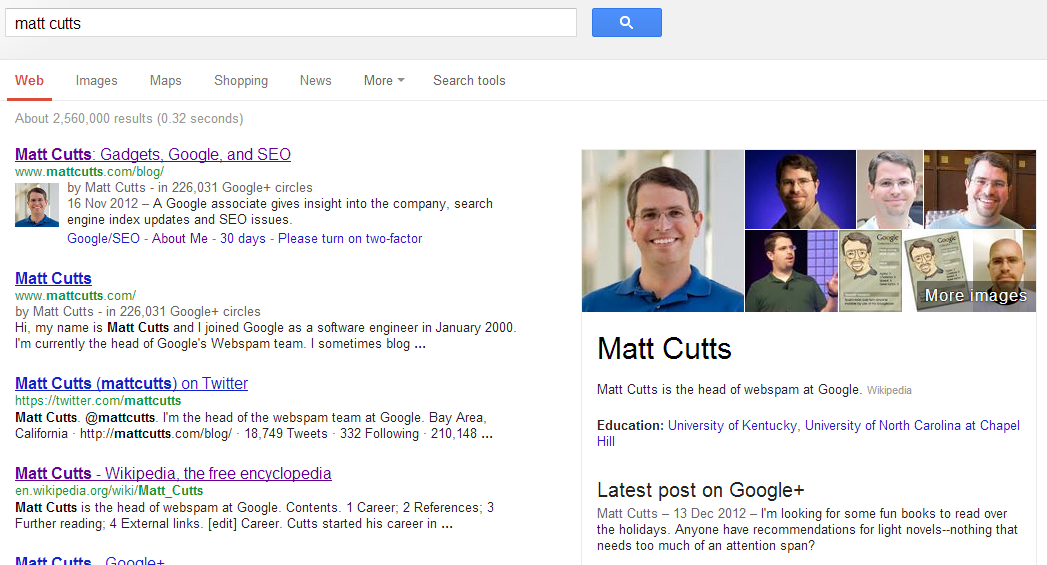1047x565 pixels.
Task: Open Matt Cutts: Gadgets, Google, and SEO result
Action: [153, 154]
